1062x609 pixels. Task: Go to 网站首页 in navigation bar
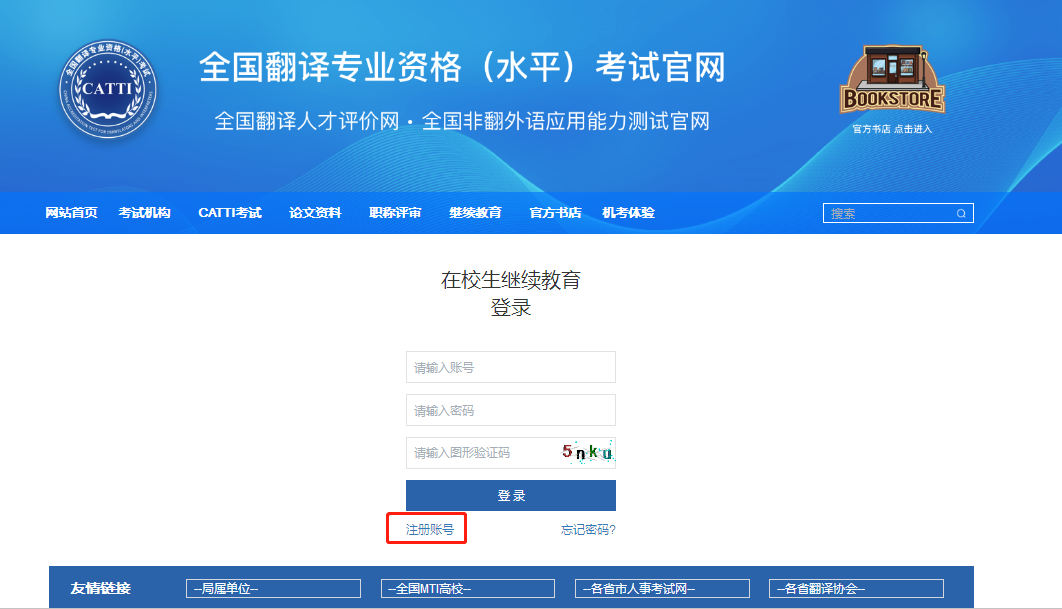pyautogui.click(x=72, y=213)
